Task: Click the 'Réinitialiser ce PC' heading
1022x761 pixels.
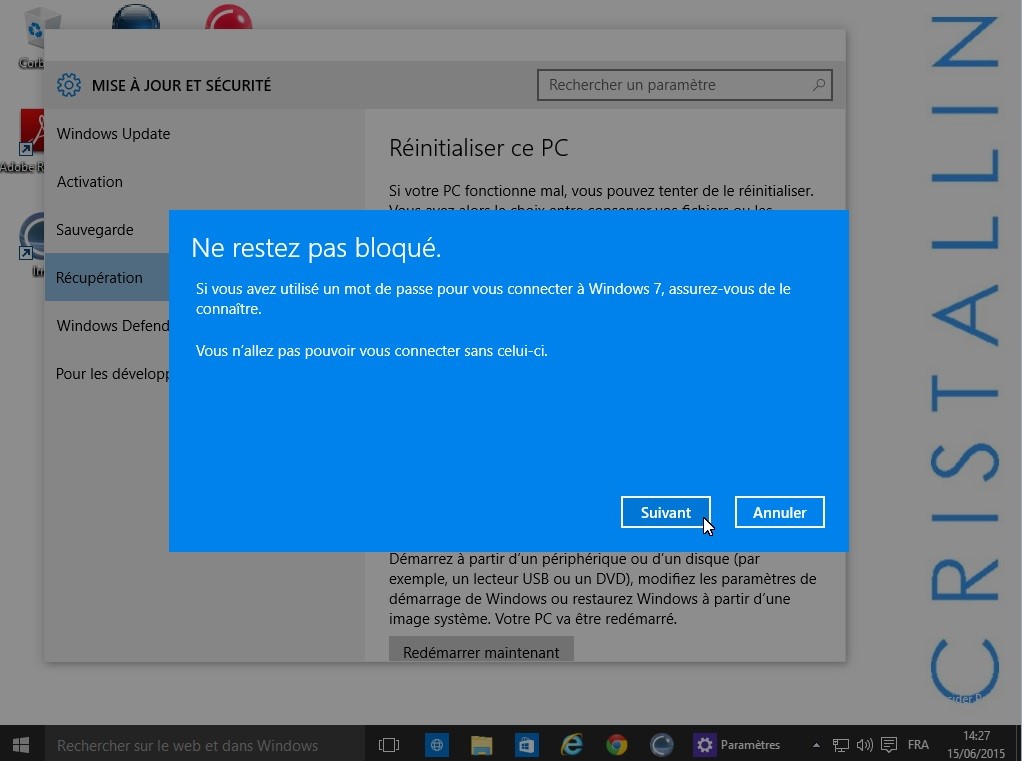Action: 478,148
